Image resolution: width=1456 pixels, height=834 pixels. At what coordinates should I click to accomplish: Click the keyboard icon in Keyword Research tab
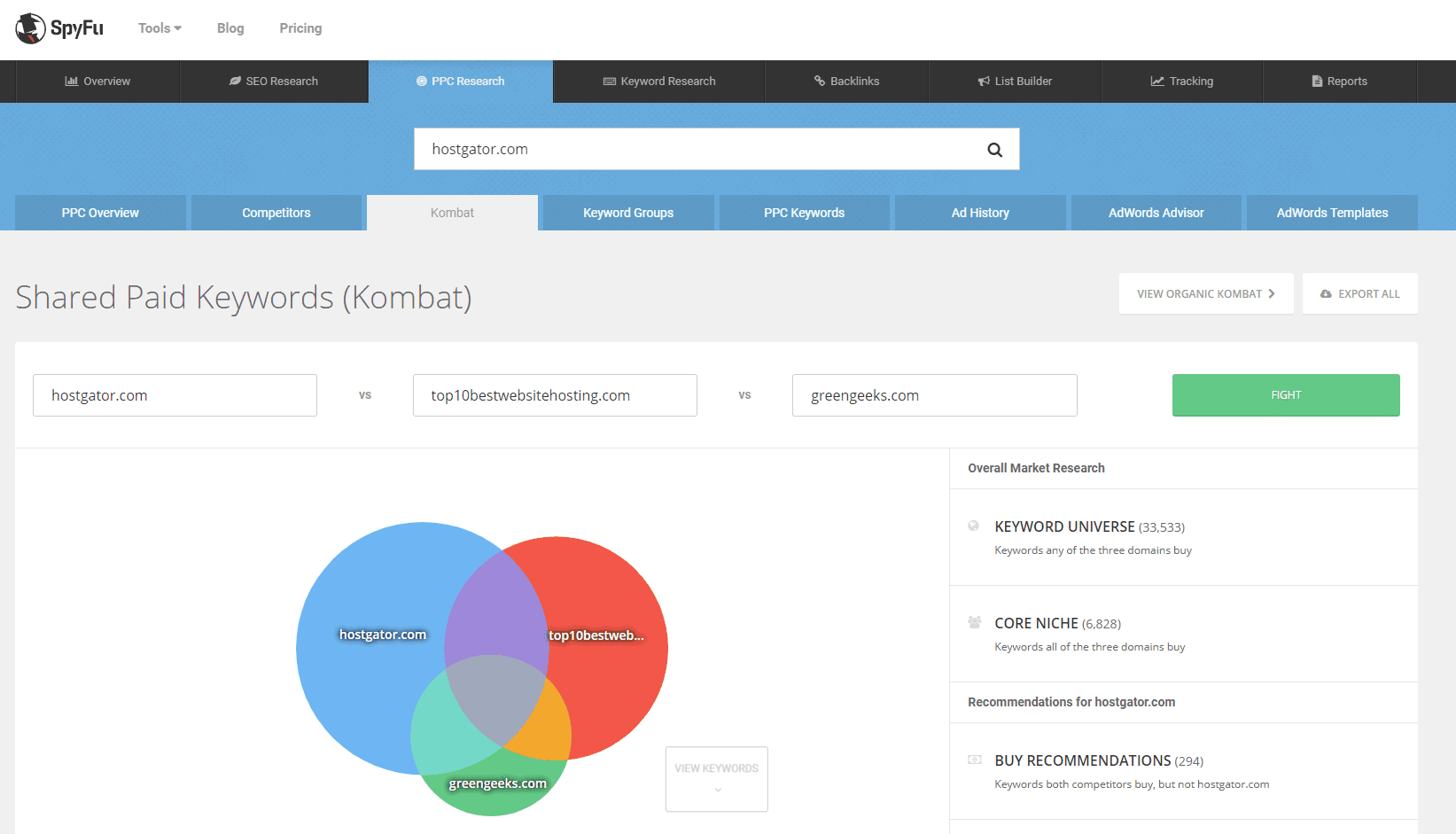[x=610, y=82]
